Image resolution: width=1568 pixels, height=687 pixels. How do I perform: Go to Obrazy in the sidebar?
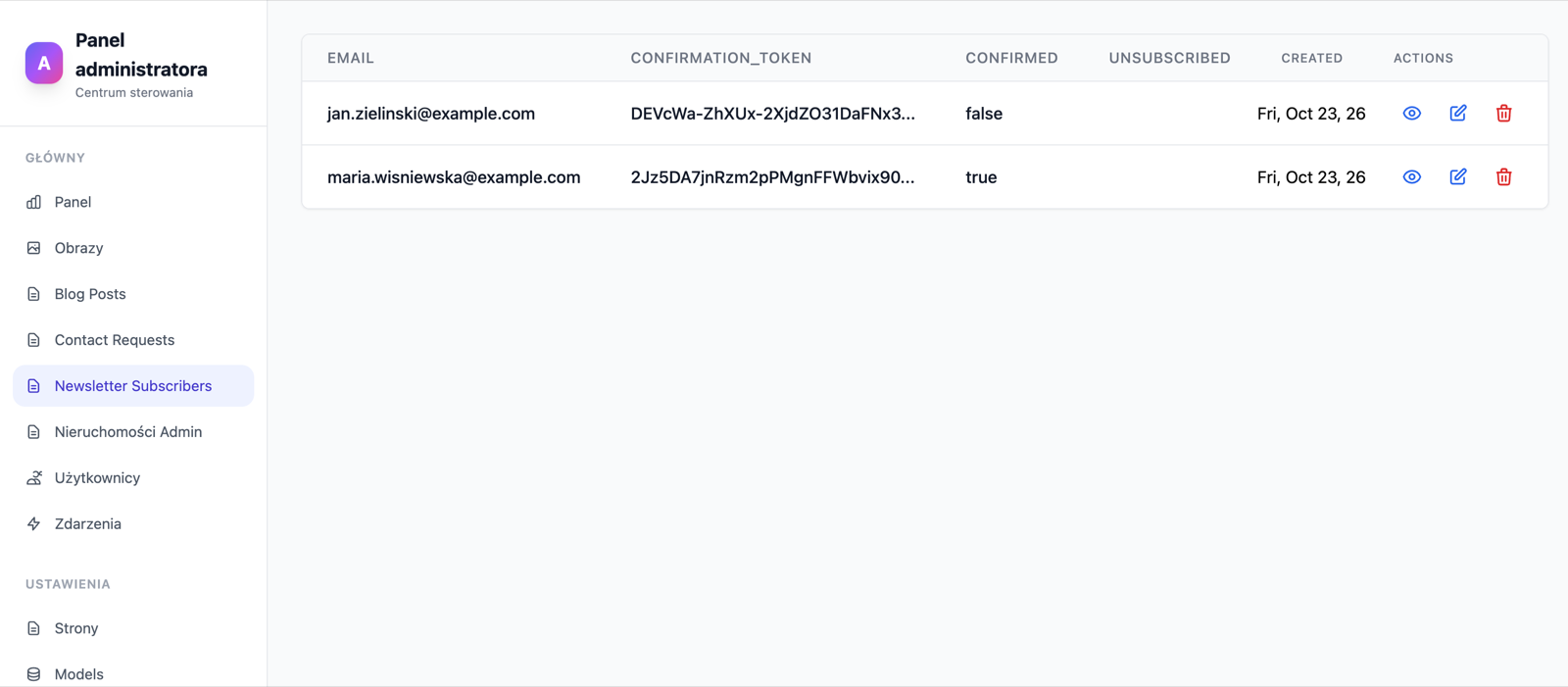point(133,248)
